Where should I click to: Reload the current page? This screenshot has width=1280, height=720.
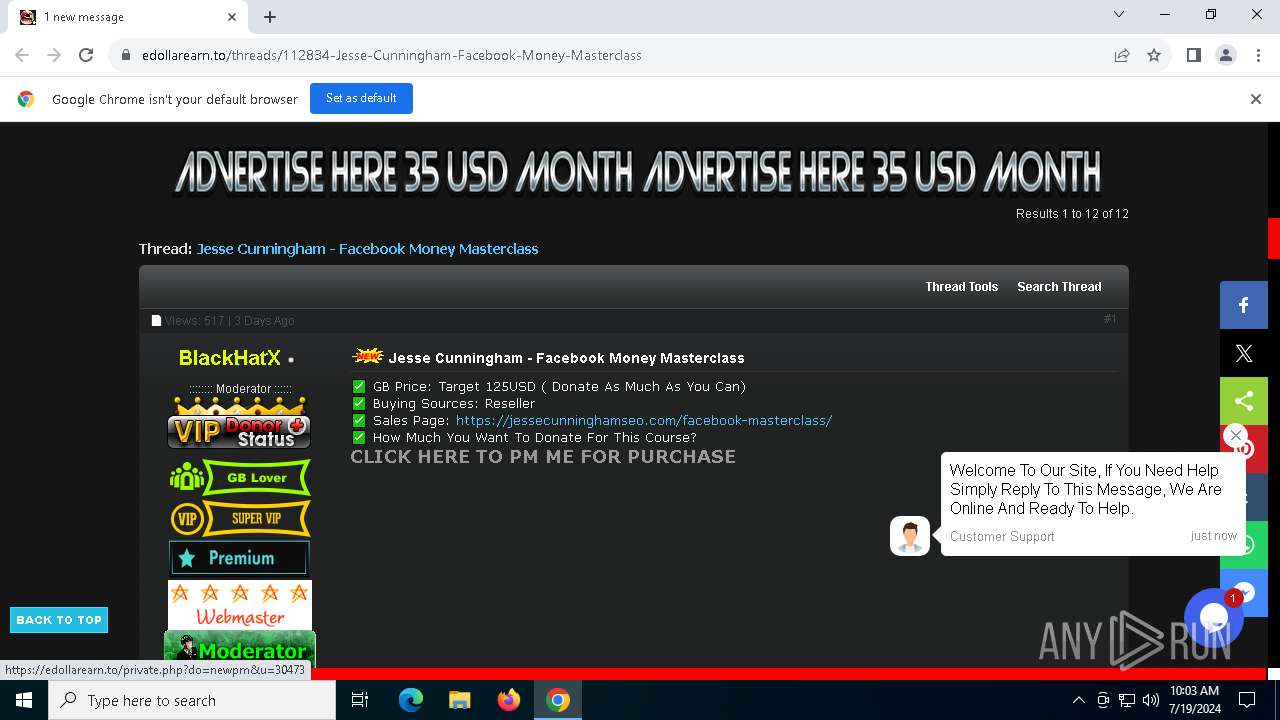point(86,55)
